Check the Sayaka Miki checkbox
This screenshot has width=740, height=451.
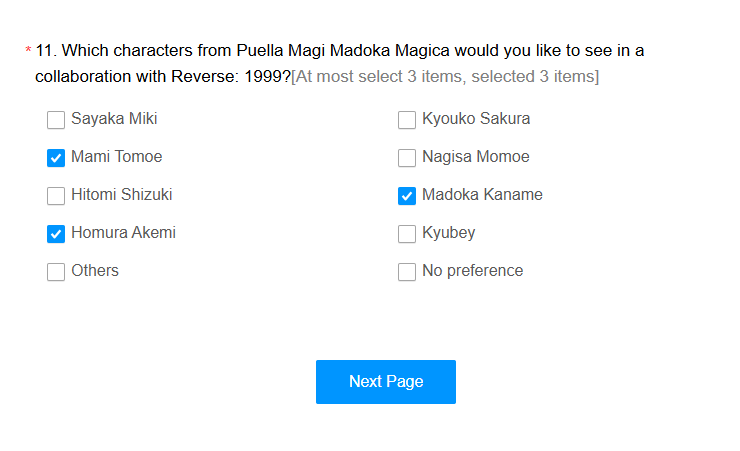point(56,120)
